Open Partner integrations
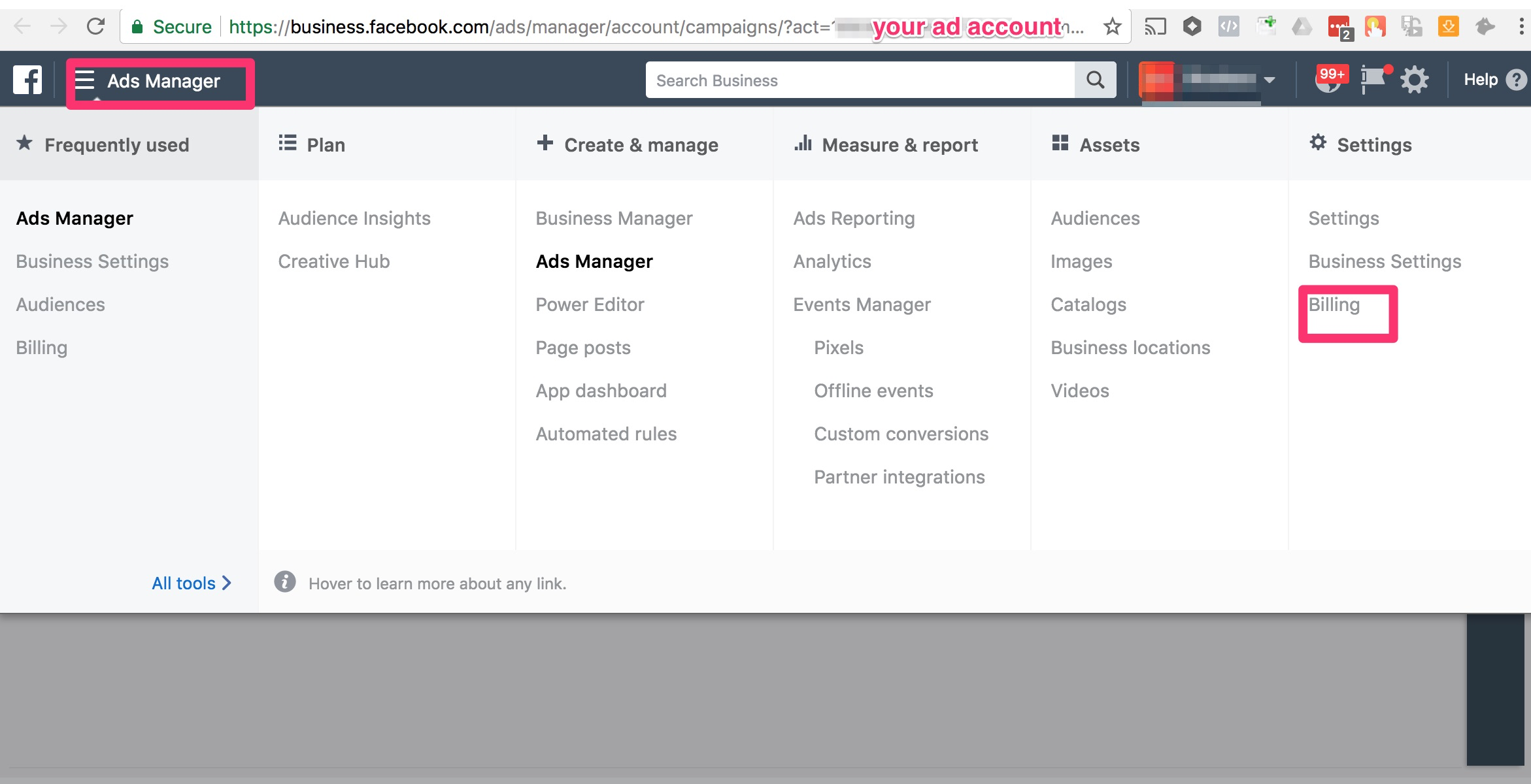The height and width of the screenshot is (784, 1531). (900, 477)
